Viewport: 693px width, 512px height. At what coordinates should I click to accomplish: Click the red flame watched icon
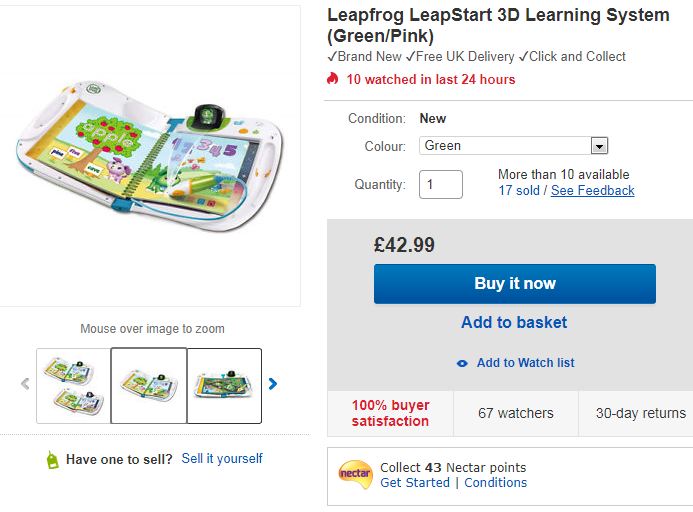coord(333,79)
